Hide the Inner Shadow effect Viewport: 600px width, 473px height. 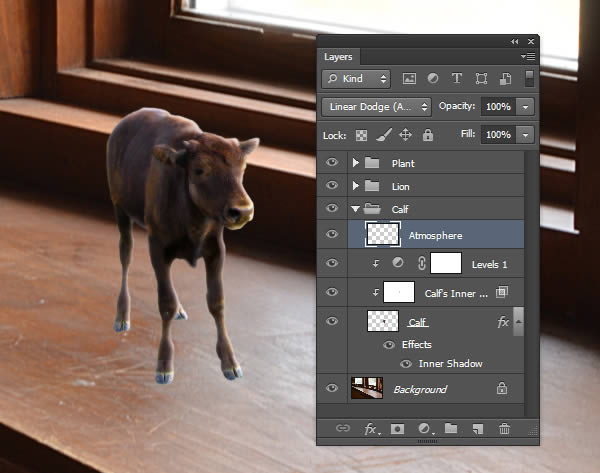(406, 364)
